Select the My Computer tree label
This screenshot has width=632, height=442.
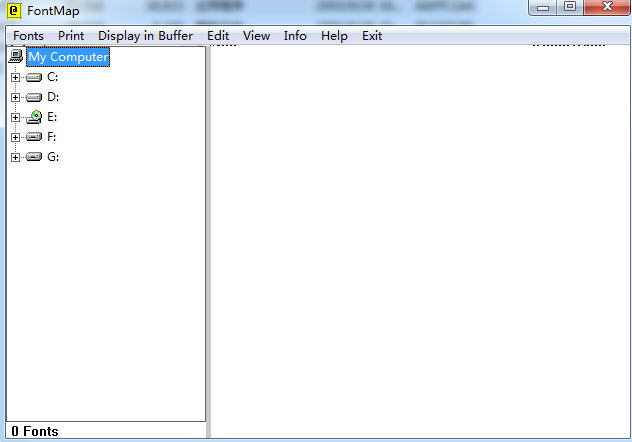click(x=68, y=57)
